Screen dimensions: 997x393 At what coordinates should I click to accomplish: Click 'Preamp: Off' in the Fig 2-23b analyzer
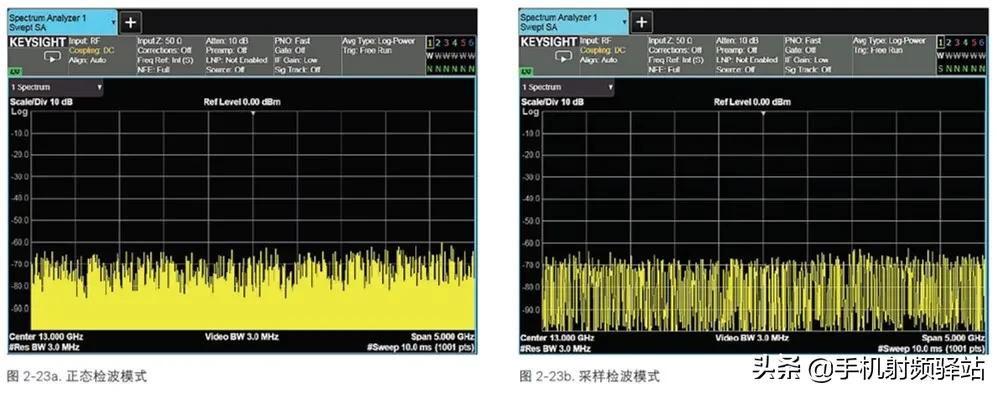click(x=736, y=50)
